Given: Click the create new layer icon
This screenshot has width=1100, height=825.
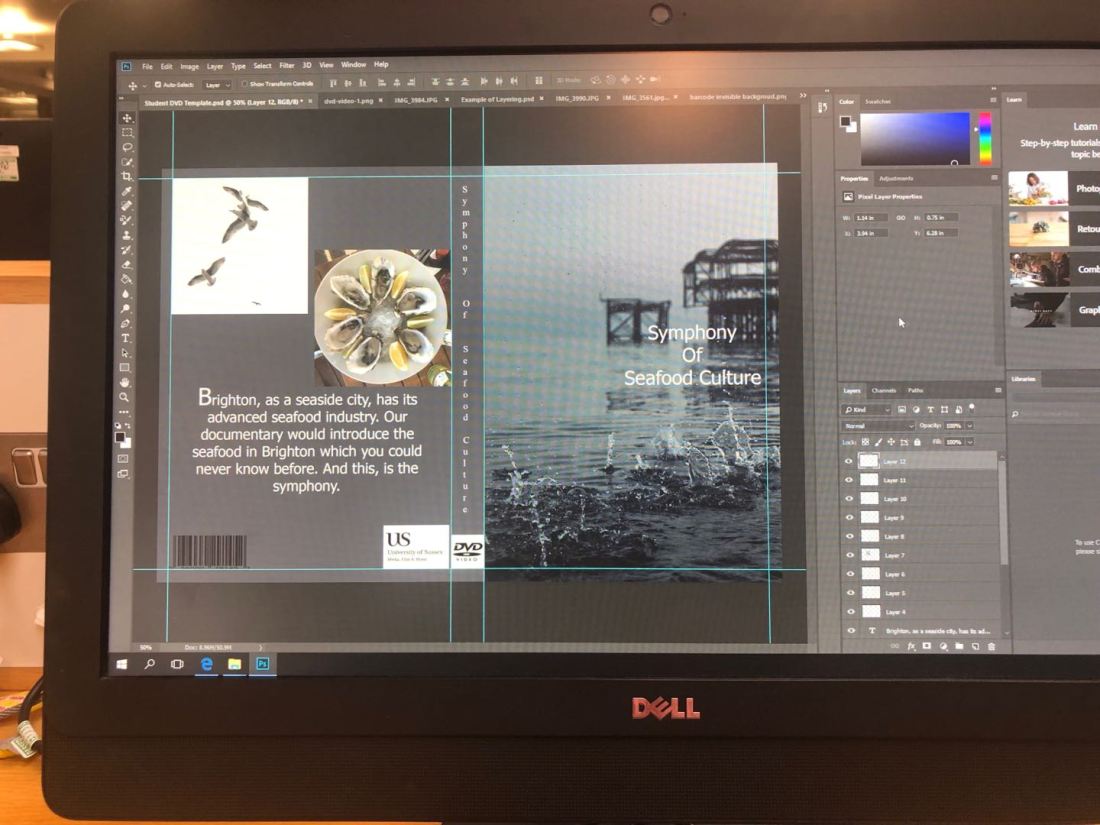Looking at the screenshot, I should point(975,646).
